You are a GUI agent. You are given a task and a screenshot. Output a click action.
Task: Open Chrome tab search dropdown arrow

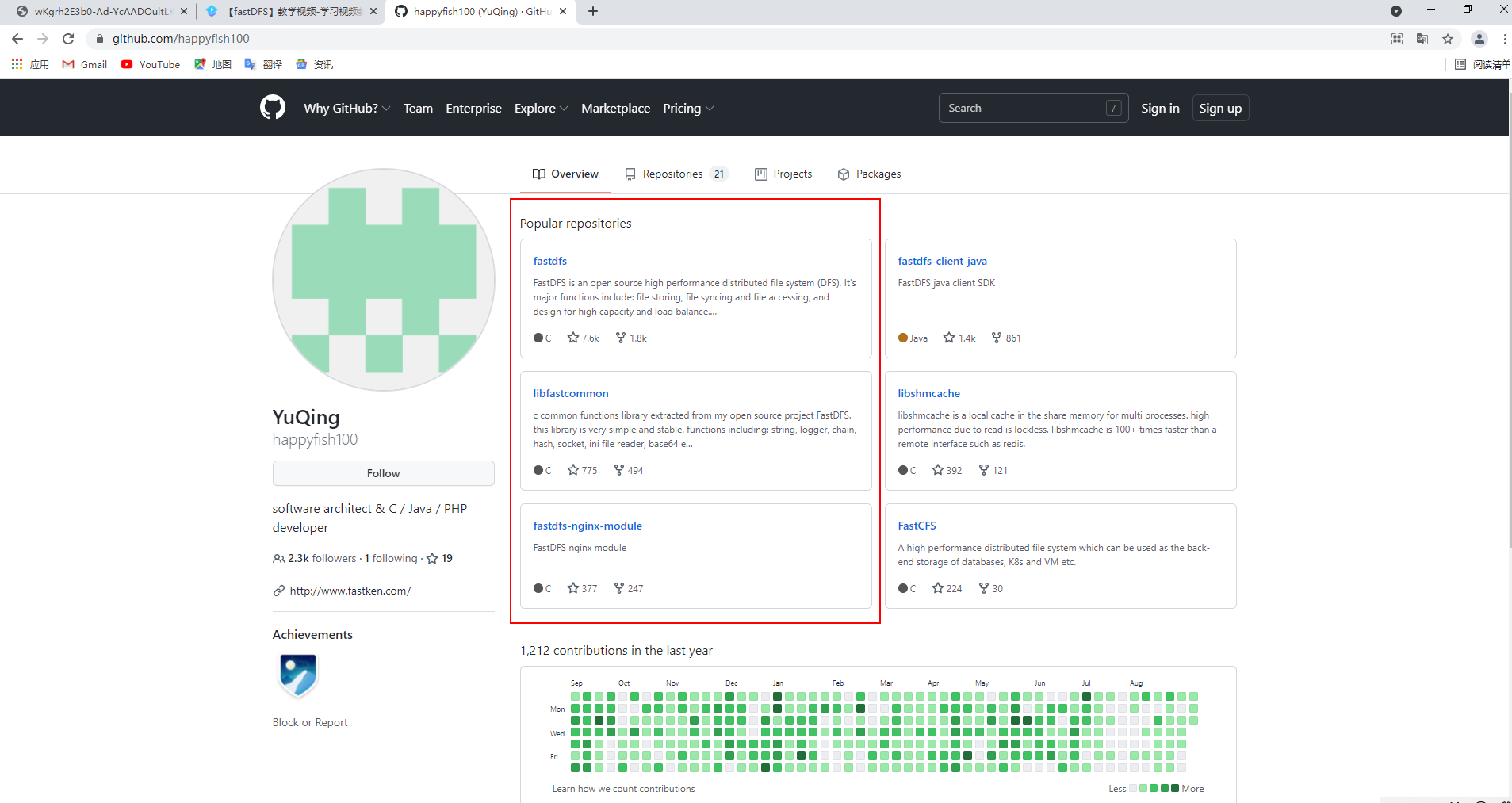coord(1396,11)
